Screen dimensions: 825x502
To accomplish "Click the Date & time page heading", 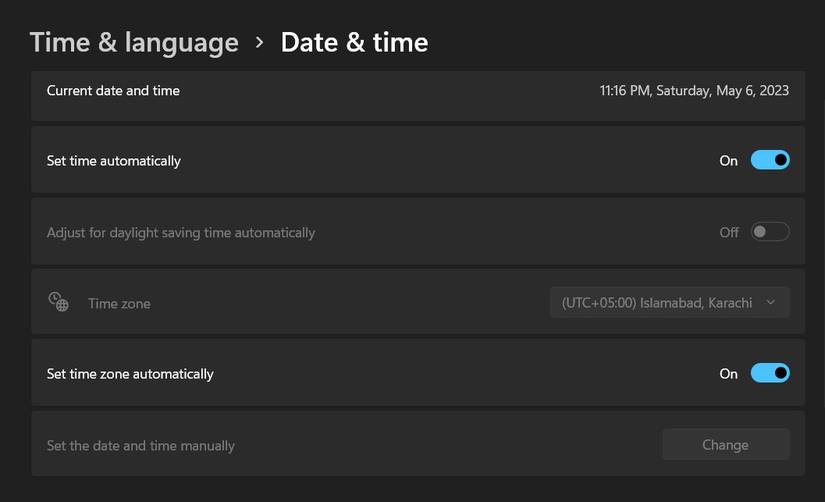I will point(354,42).
